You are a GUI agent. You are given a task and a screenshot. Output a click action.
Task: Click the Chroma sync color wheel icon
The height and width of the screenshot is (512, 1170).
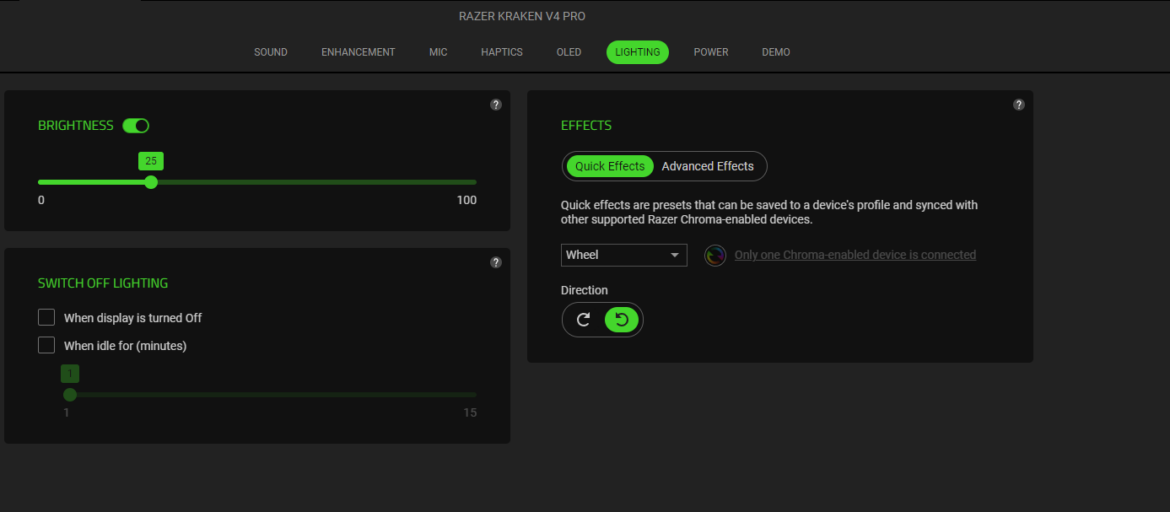[x=715, y=255]
